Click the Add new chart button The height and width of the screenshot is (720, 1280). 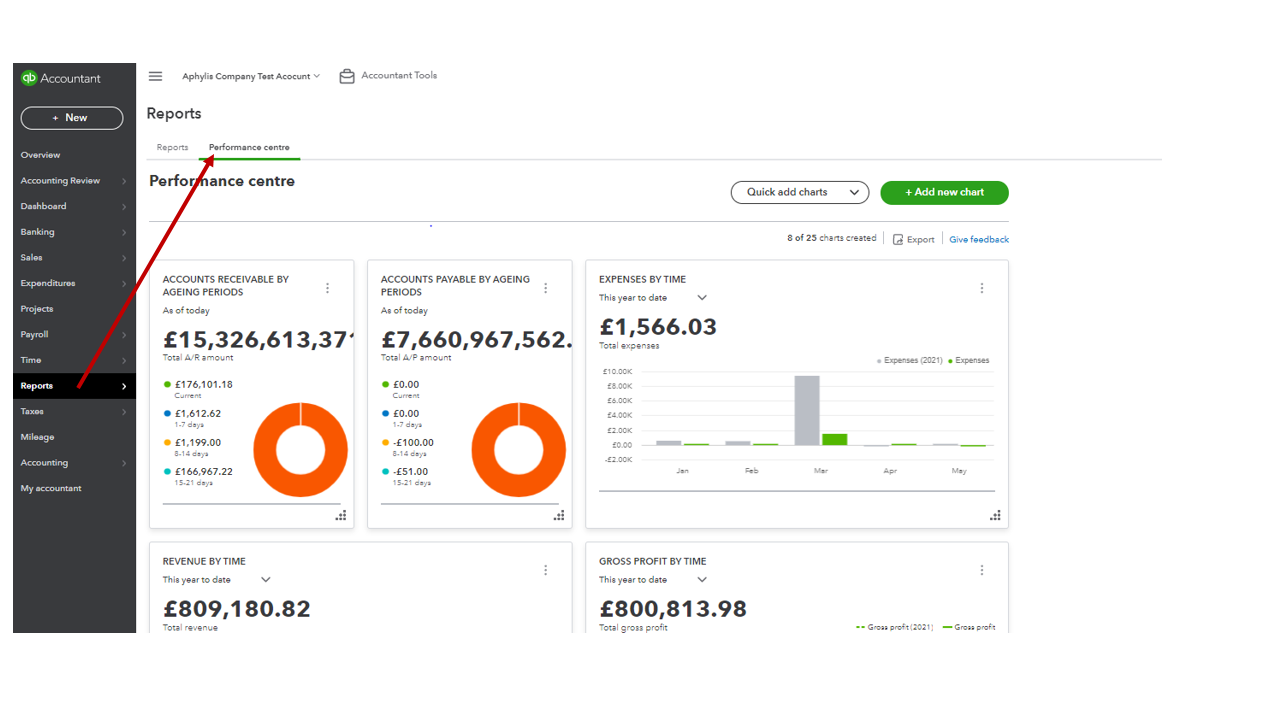tap(944, 192)
